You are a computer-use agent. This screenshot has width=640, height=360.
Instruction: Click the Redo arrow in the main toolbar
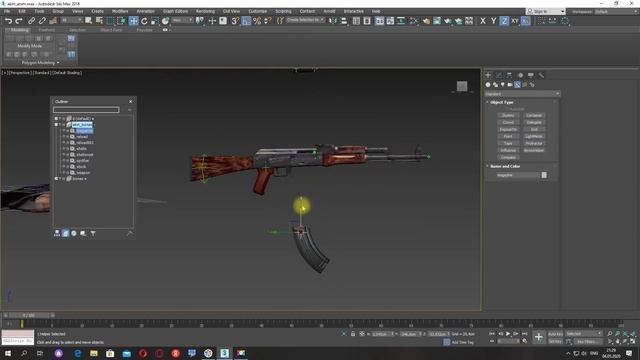pos(18,21)
